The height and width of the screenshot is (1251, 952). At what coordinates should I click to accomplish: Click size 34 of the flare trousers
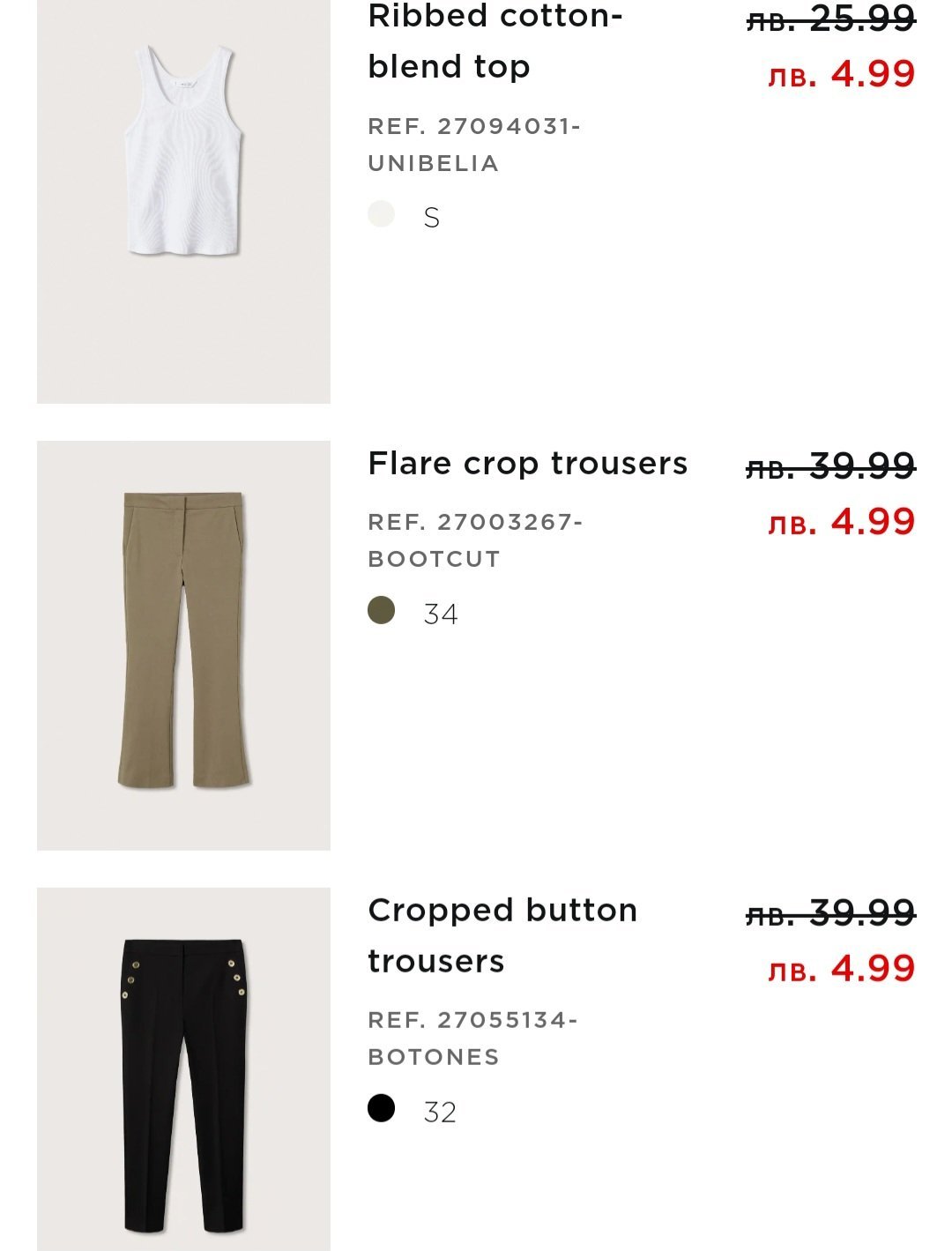pyautogui.click(x=441, y=614)
